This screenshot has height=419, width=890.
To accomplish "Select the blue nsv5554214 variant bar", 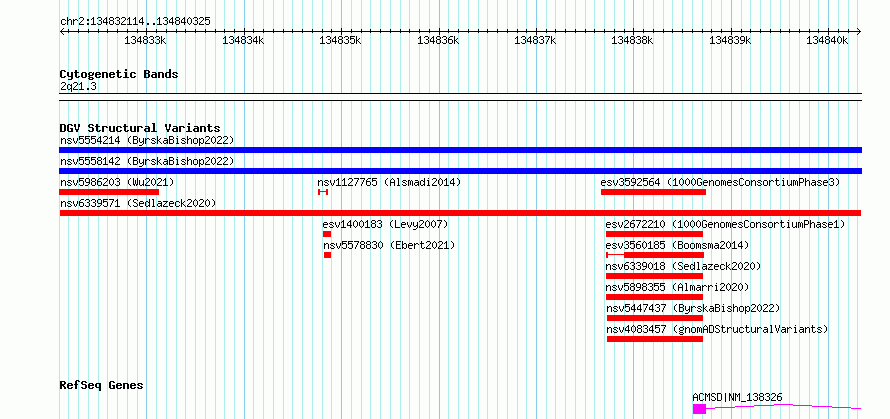I will coord(460,150).
